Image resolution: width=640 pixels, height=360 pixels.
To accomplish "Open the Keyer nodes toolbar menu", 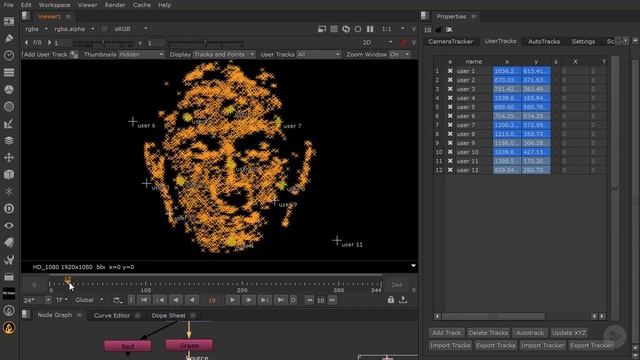I will [x=9, y=124].
